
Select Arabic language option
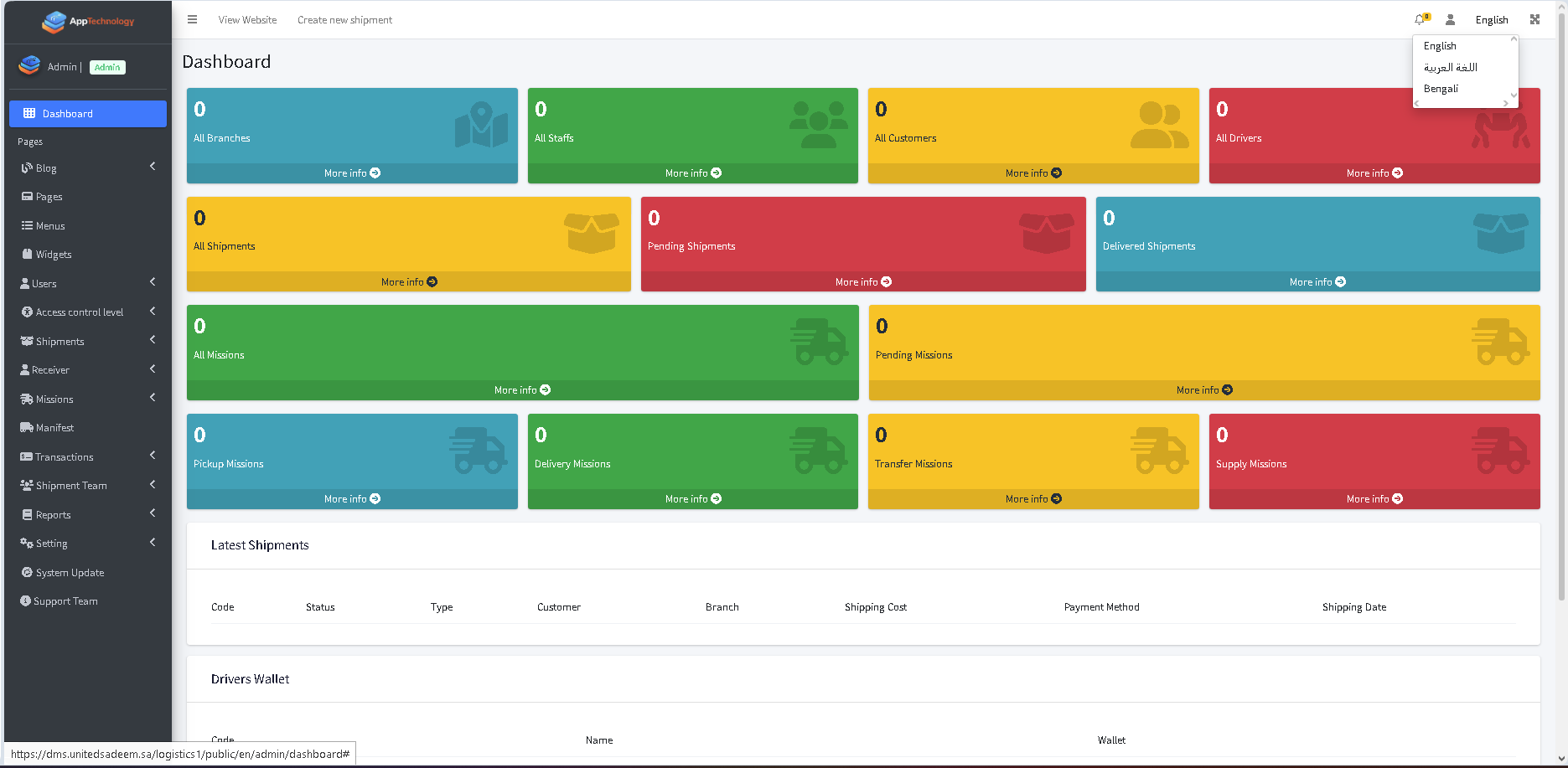(x=1450, y=67)
